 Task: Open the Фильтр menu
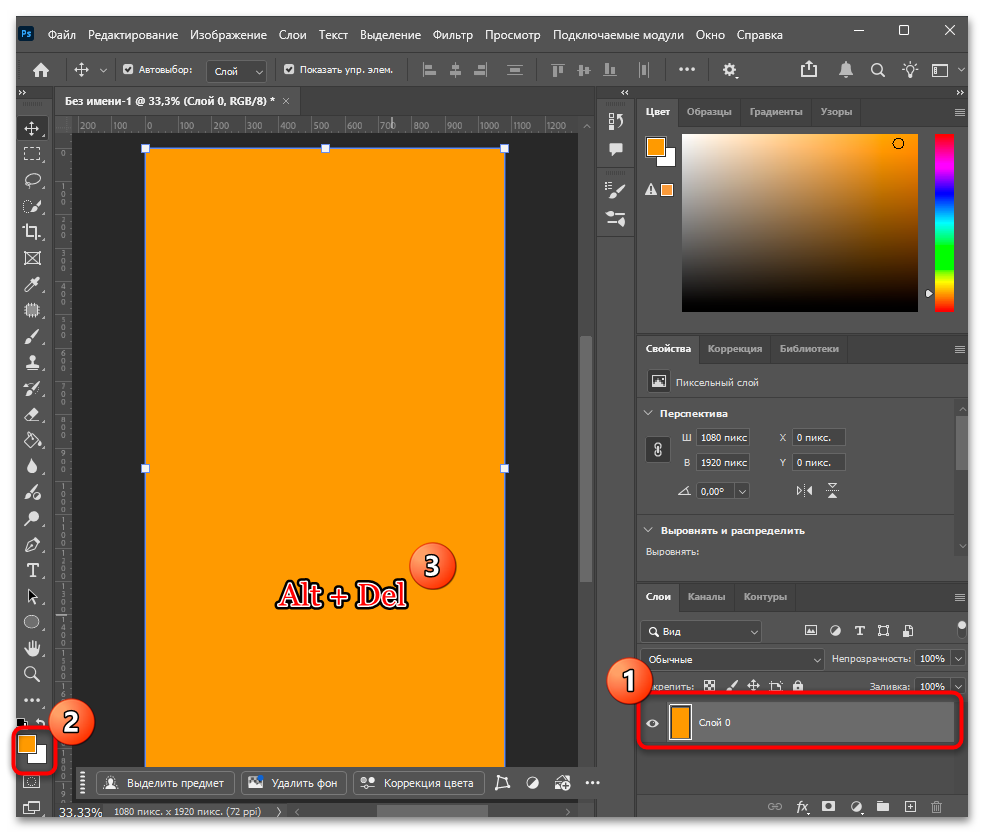point(452,35)
